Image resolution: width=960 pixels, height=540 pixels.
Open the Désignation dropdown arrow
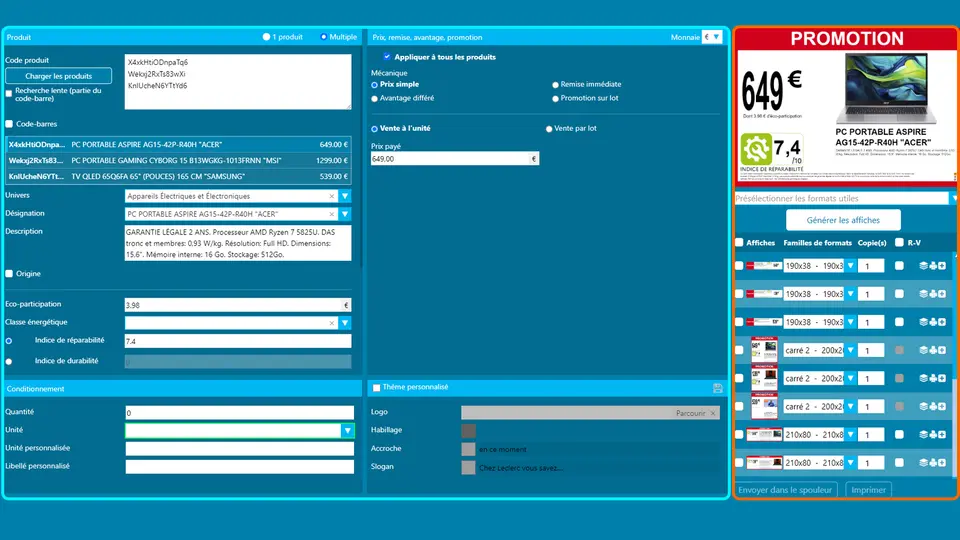pos(345,214)
